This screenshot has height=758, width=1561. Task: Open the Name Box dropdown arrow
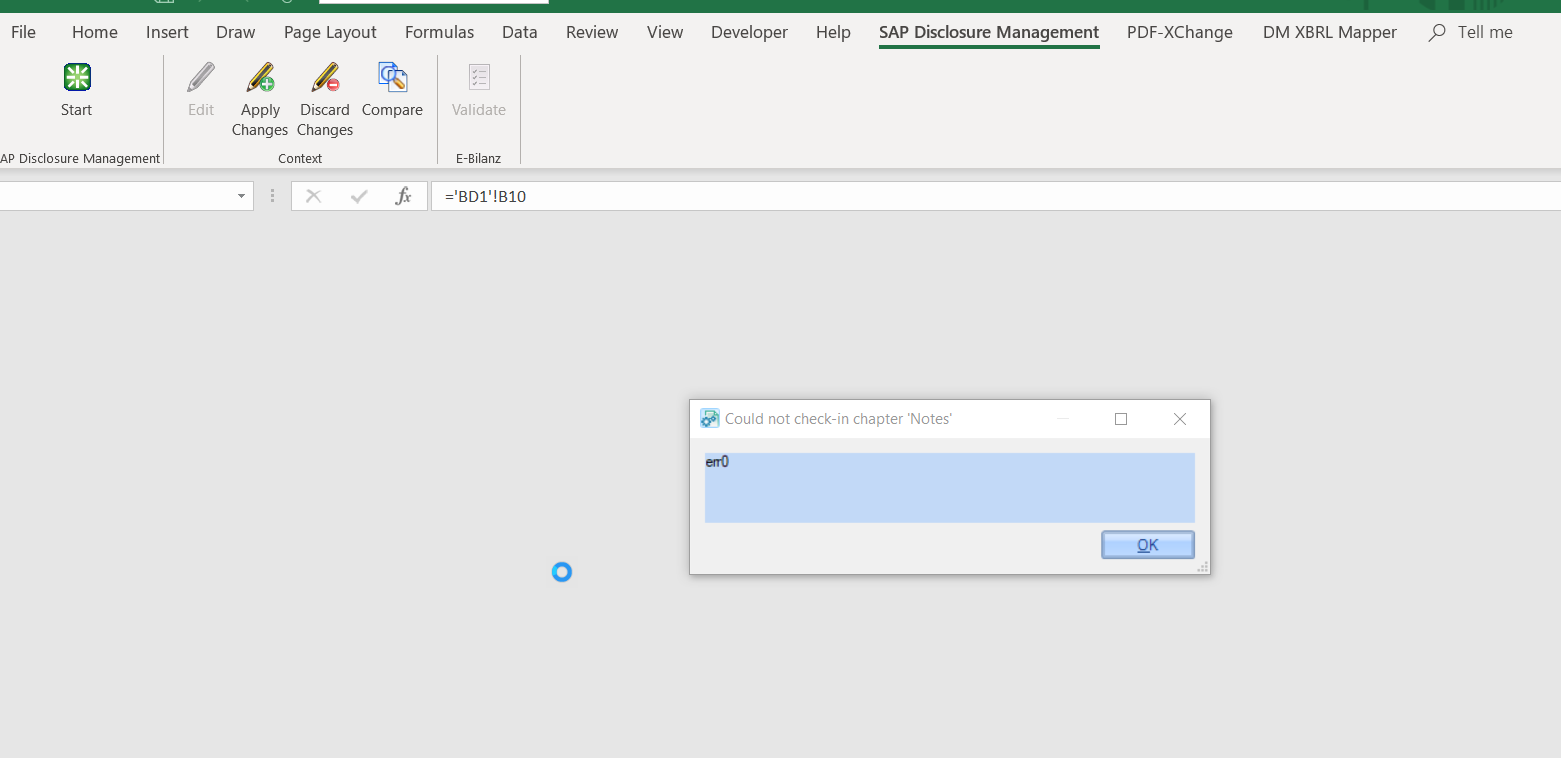click(241, 196)
